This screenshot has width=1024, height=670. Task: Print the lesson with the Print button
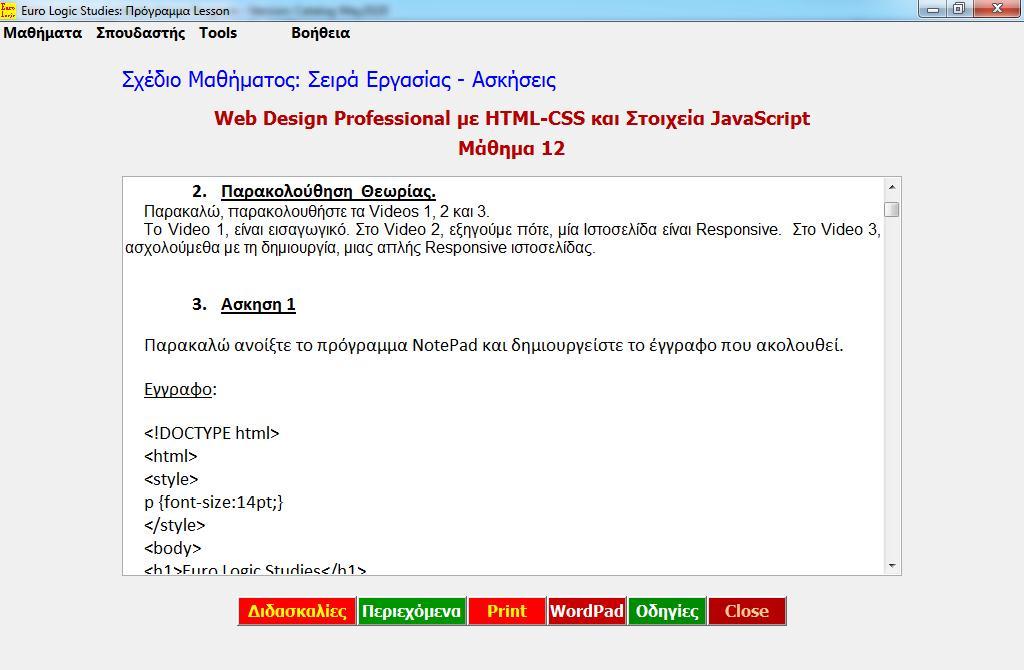(x=507, y=611)
